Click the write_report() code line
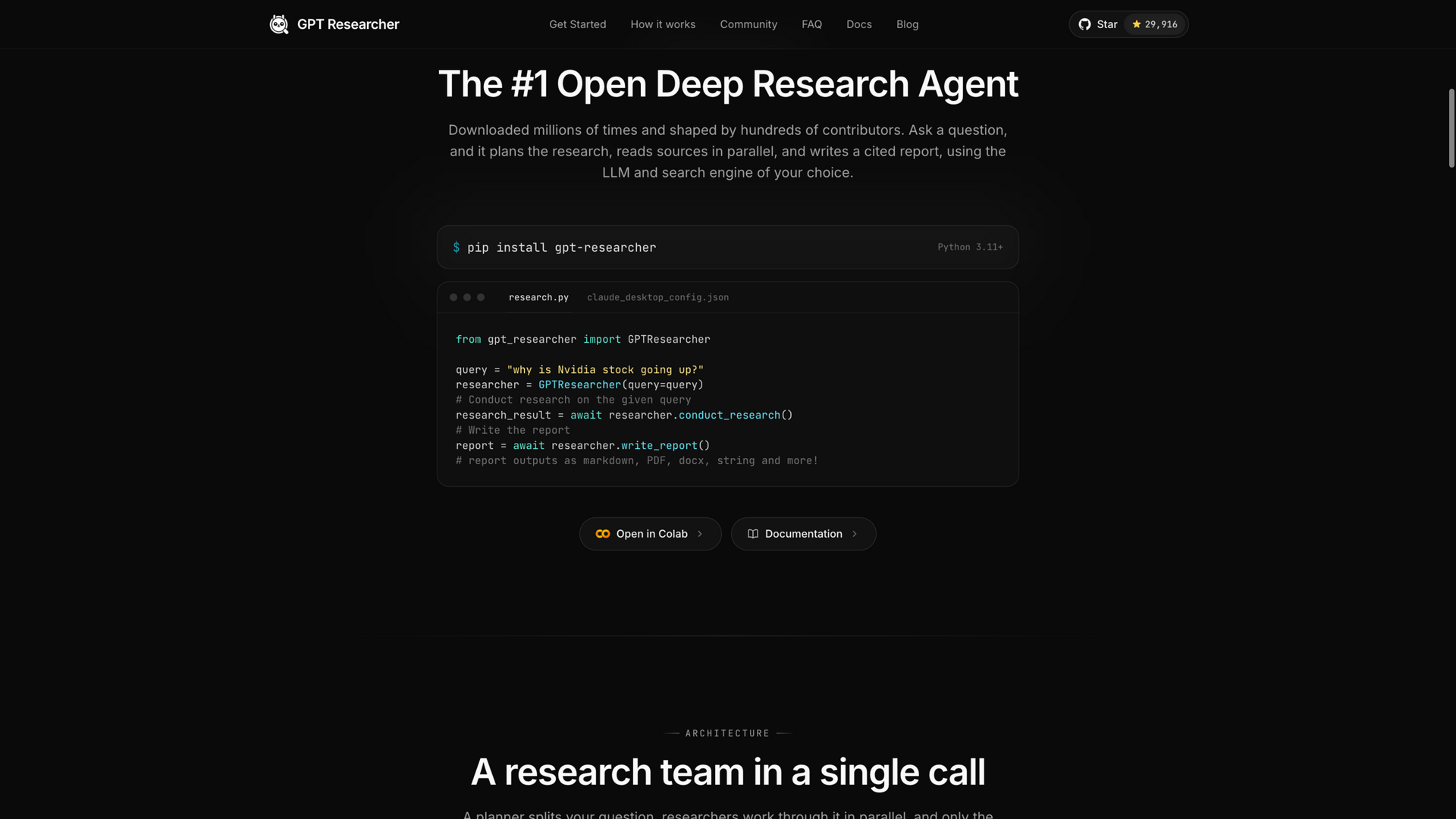Image resolution: width=1456 pixels, height=819 pixels. click(x=582, y=445)
